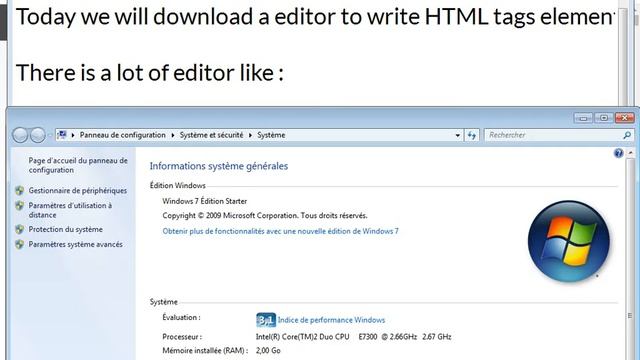Select Système breadcrumb in address bar
This screenshot has height=360, width=640.
tap(271, 135)
